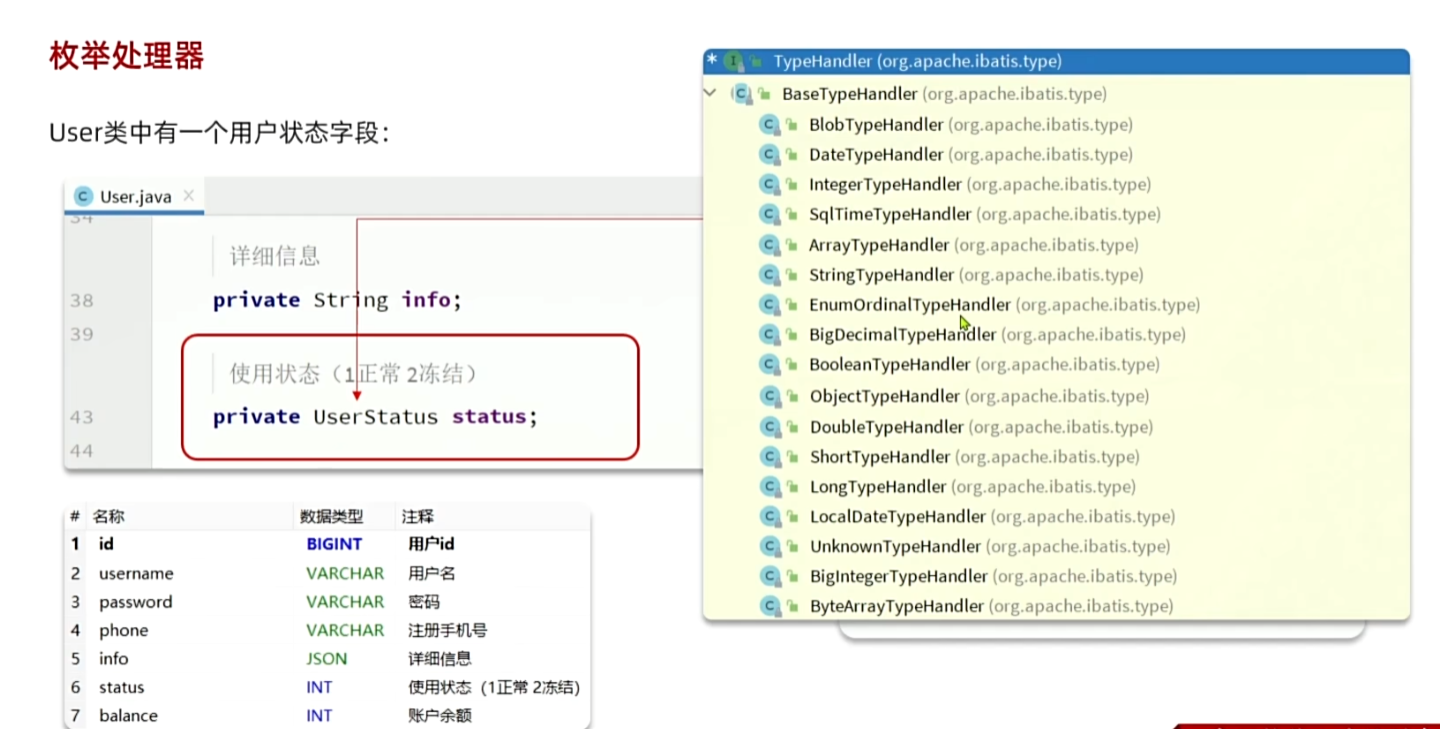
Task: Click the Java class icon on User.java tab
Action: click(83, 197)
